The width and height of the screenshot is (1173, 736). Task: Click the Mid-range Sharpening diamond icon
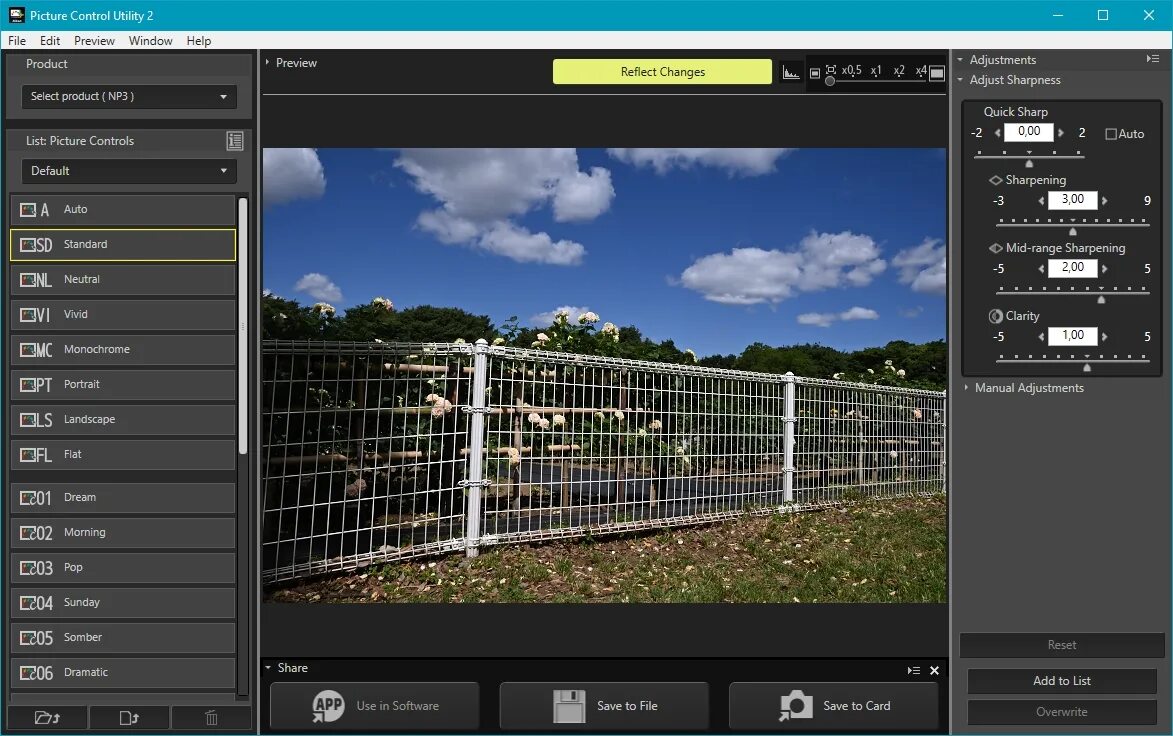click(996, 248)
